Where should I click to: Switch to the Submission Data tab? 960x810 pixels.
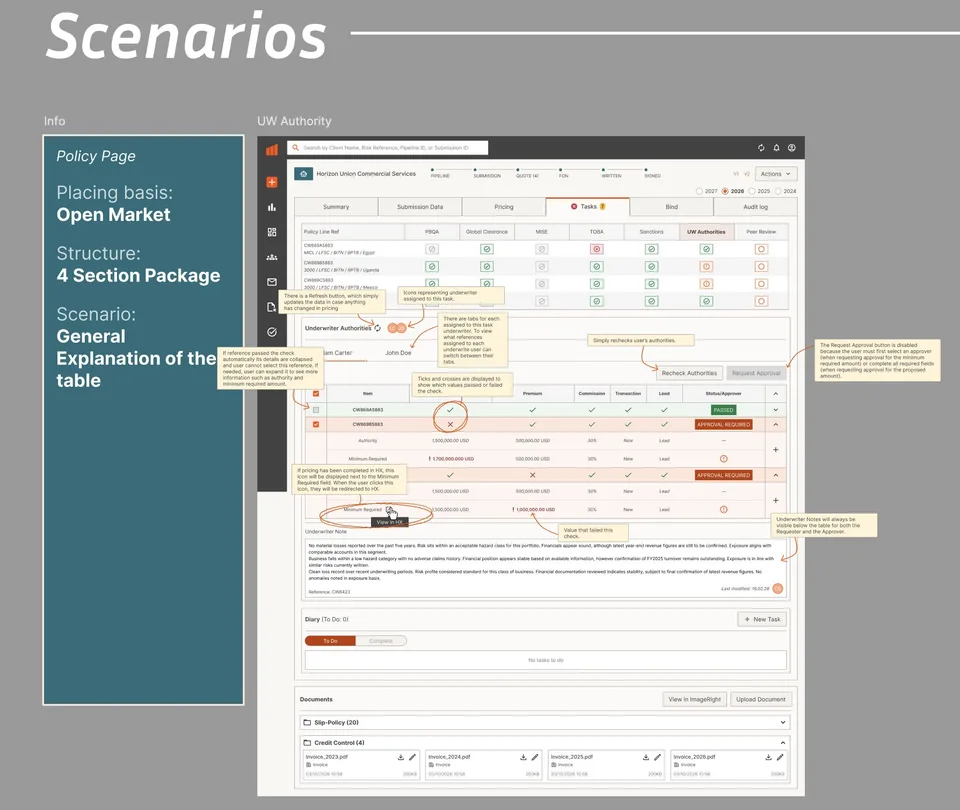(x=420, y=207)
